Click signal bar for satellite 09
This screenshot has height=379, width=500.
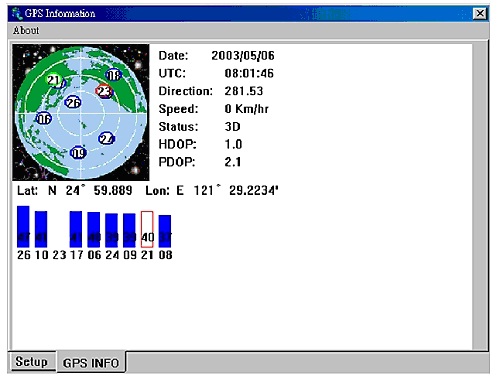tap(129, 231)
